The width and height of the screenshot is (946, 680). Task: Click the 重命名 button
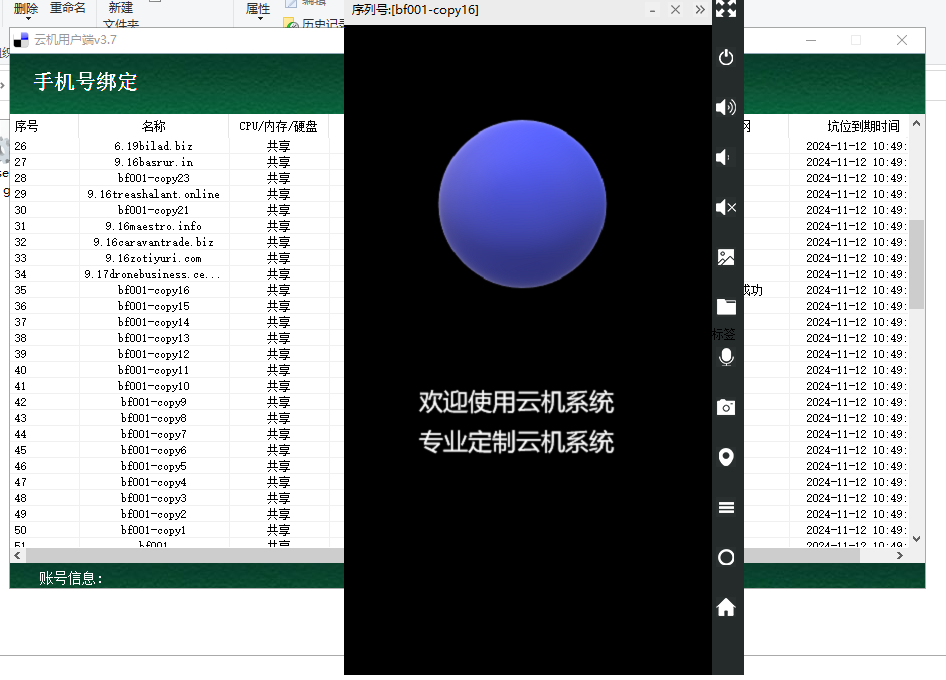tap(67, 8)
